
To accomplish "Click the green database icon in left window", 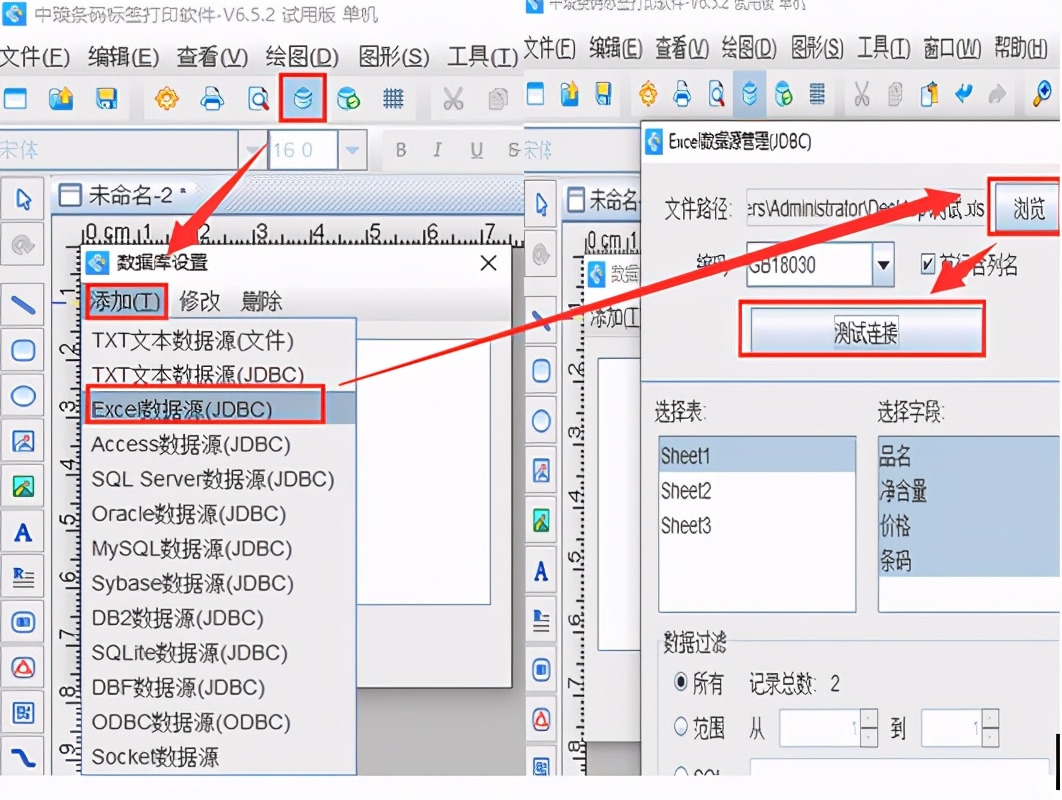I will tap(348, 99).
